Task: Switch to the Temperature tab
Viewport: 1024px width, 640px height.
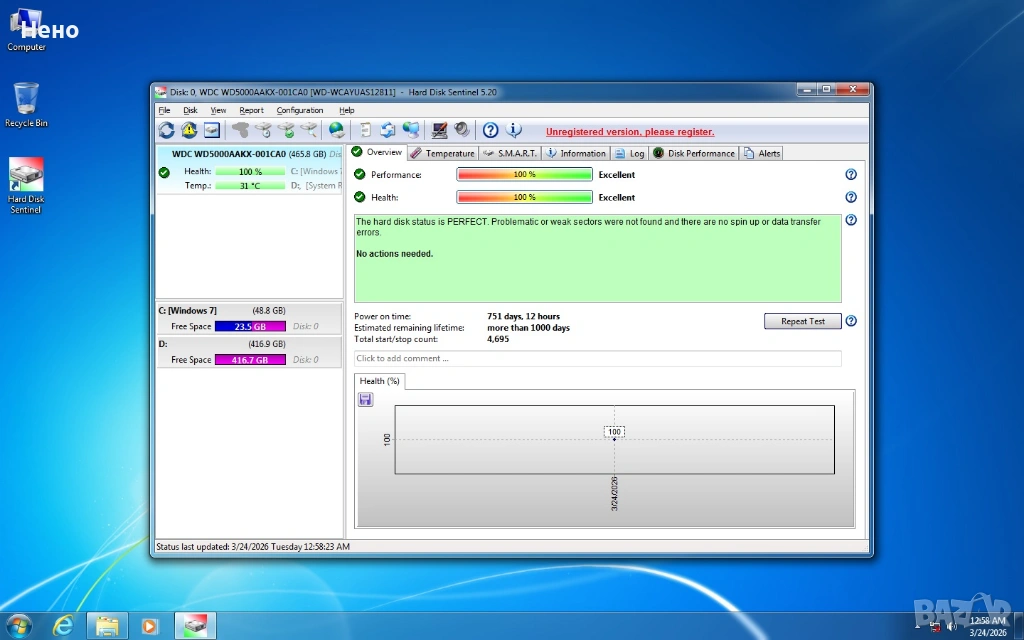Action: pyautogui.click(x=443, y=153)
